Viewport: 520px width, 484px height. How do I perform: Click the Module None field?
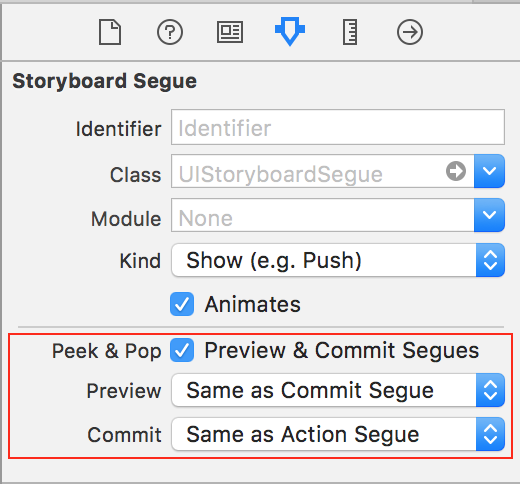(323, 215)
